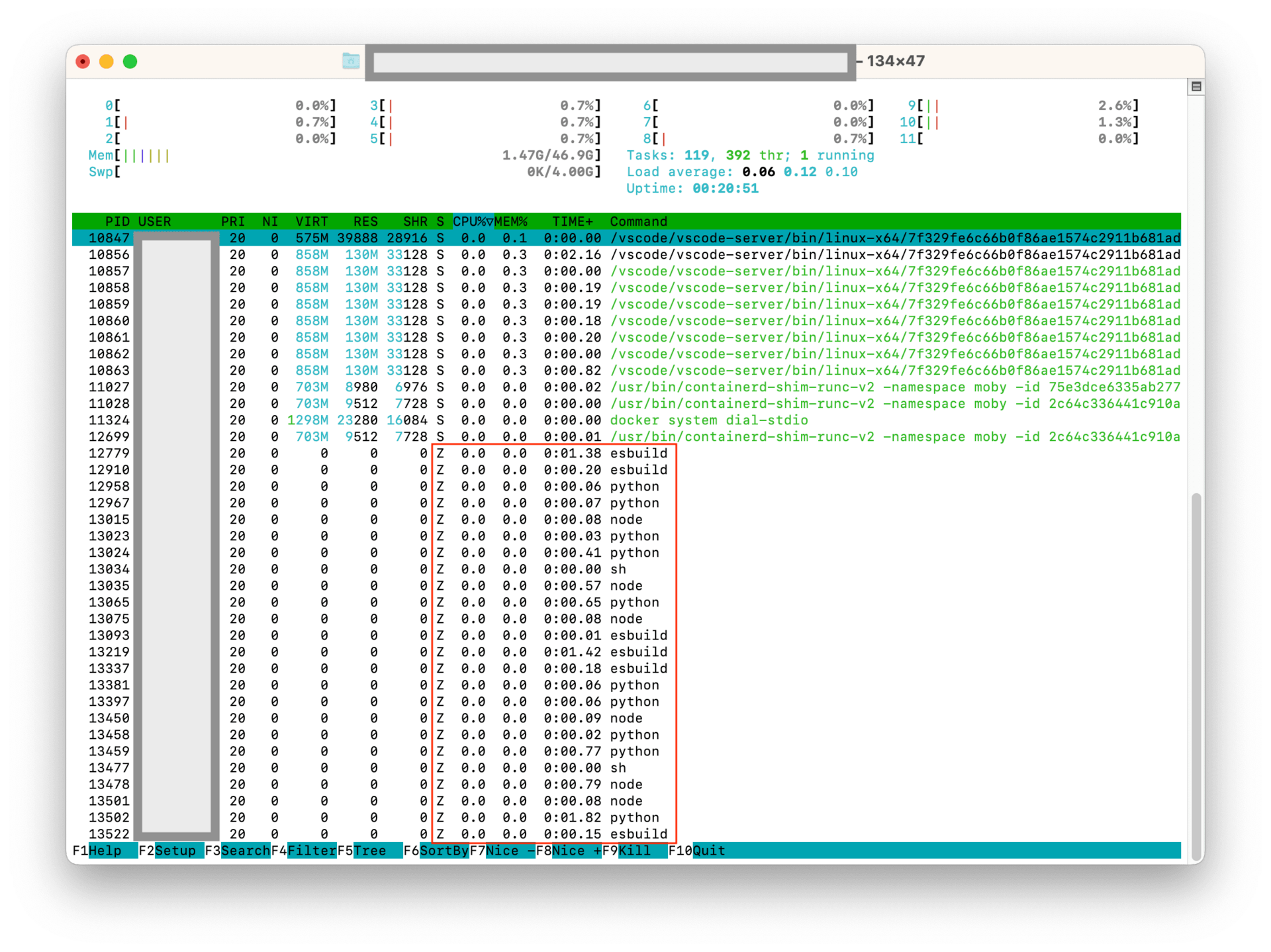Viewport: 1271px width, 952px height.
Task: Open the F4 Filter option
Action: 311,851
